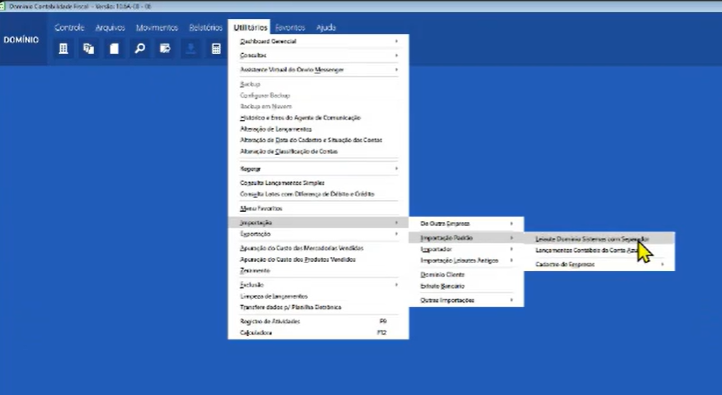Open search with the magnifier icon
Viewport: 722px width, 395px height.
(140, 48)
